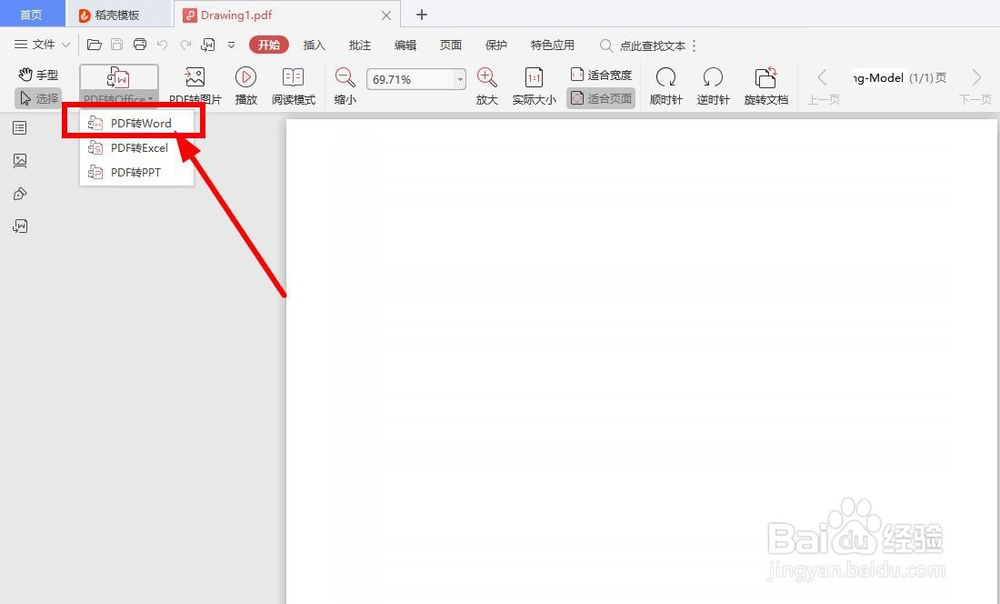
Task: Rotate pages counterclockwise with 逆时针
Action: click(x=713, y=84)
